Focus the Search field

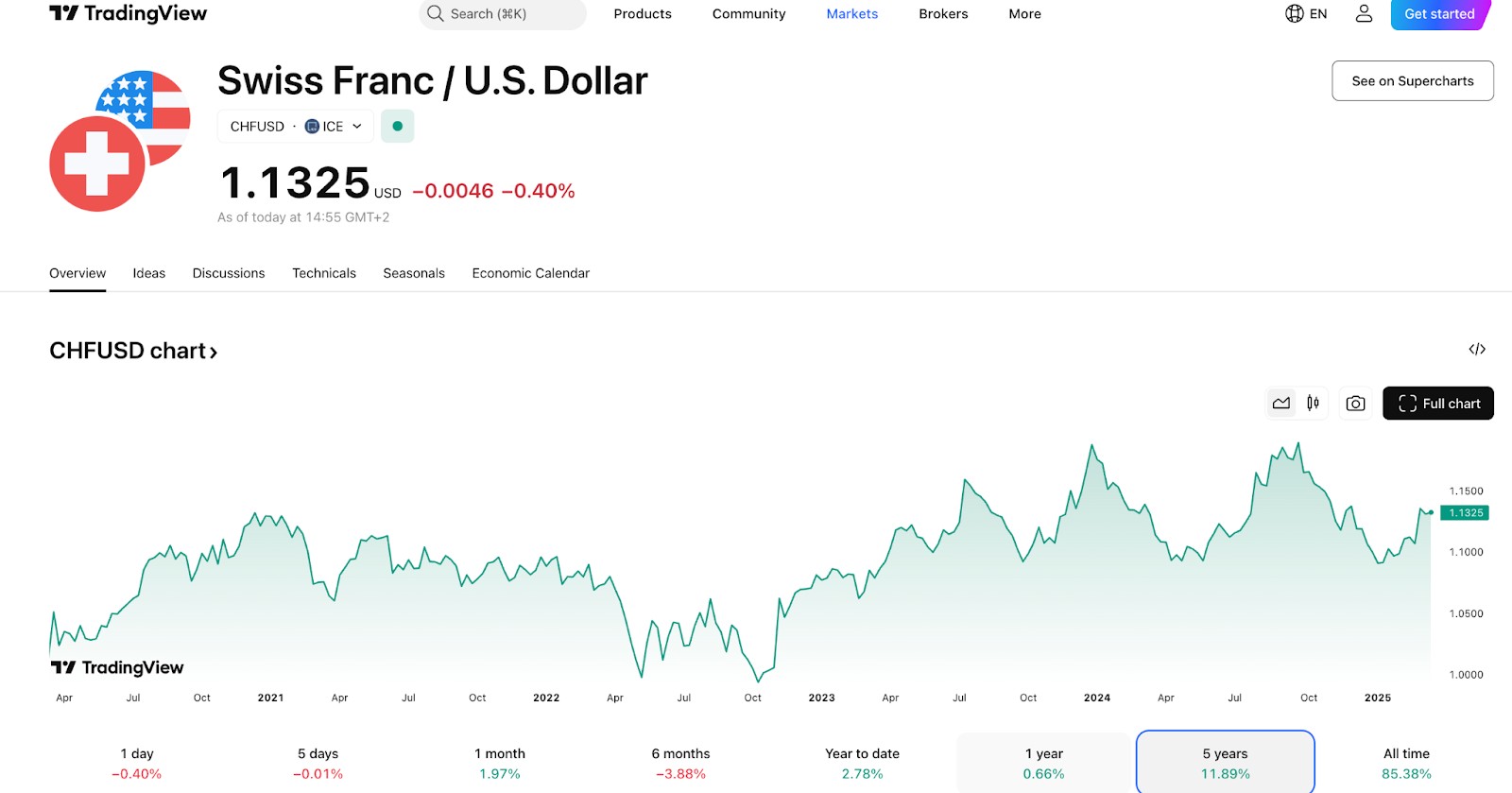pyautogui.click(x=503, y=14)
